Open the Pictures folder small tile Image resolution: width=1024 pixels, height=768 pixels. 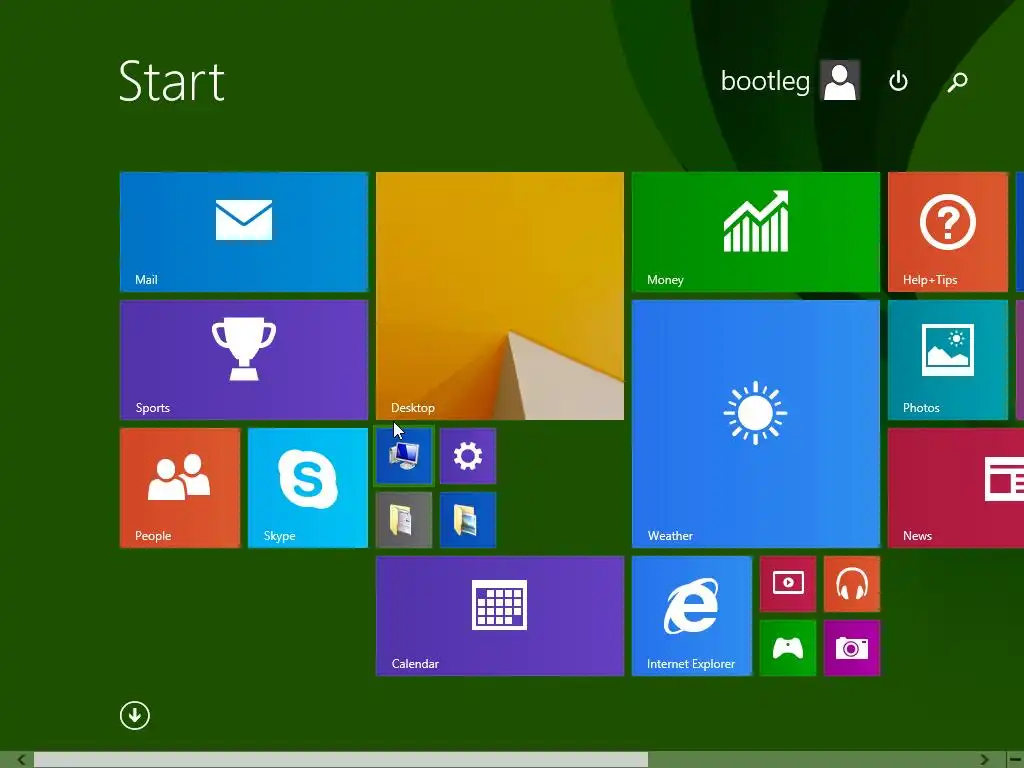pos(468,520)
